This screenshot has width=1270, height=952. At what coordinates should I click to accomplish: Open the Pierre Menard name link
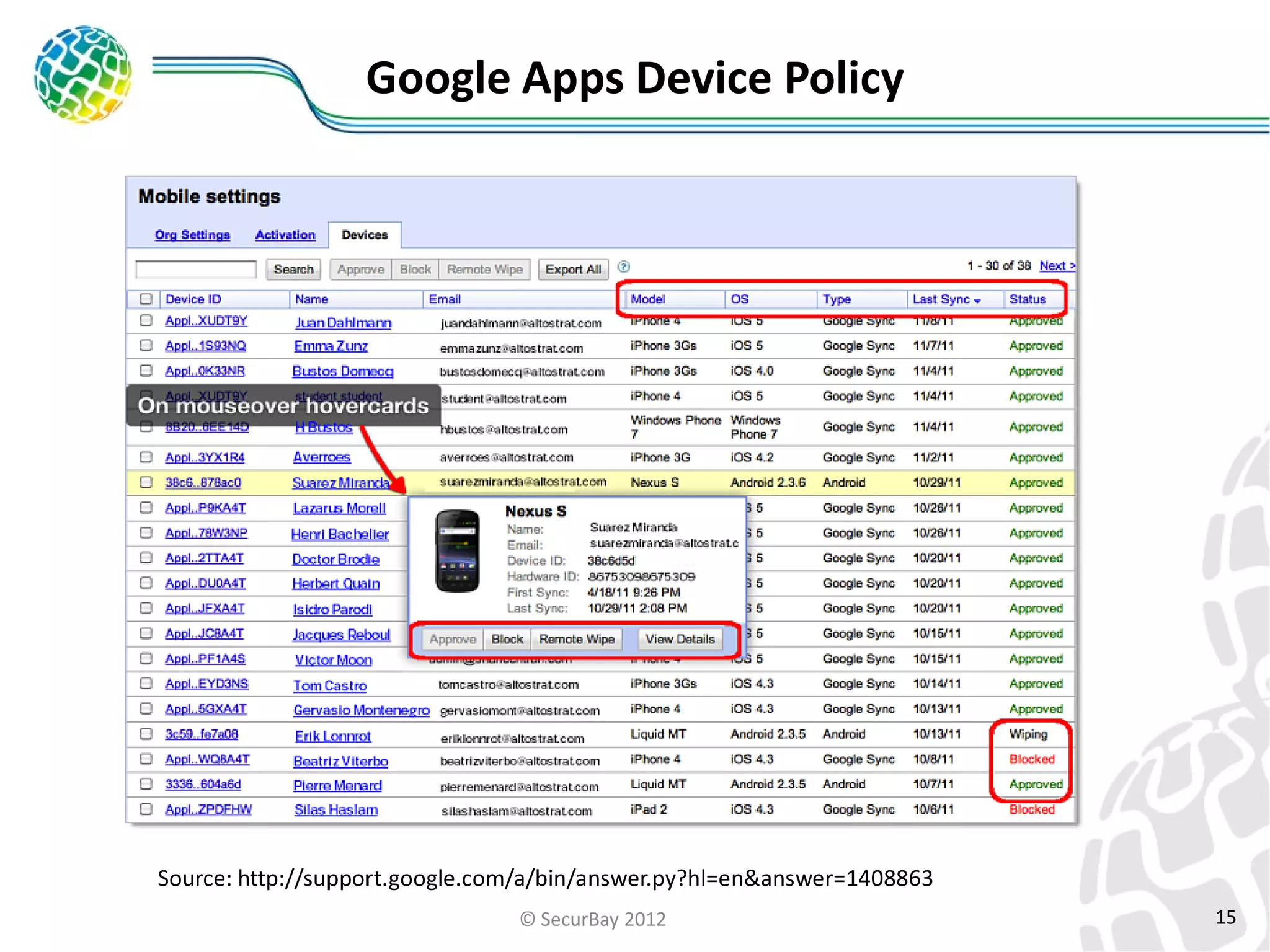[x=337, y=786]
